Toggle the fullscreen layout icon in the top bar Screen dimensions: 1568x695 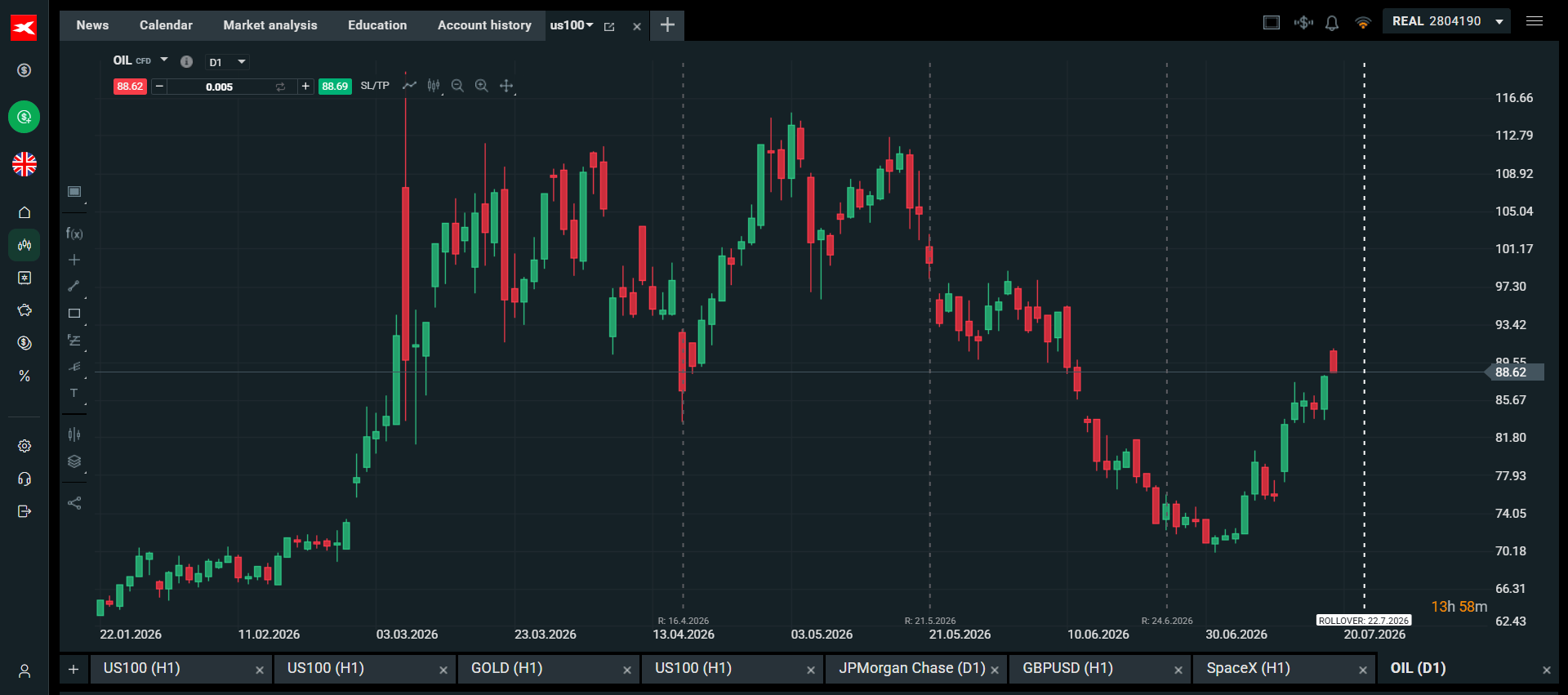[1272, 22]
